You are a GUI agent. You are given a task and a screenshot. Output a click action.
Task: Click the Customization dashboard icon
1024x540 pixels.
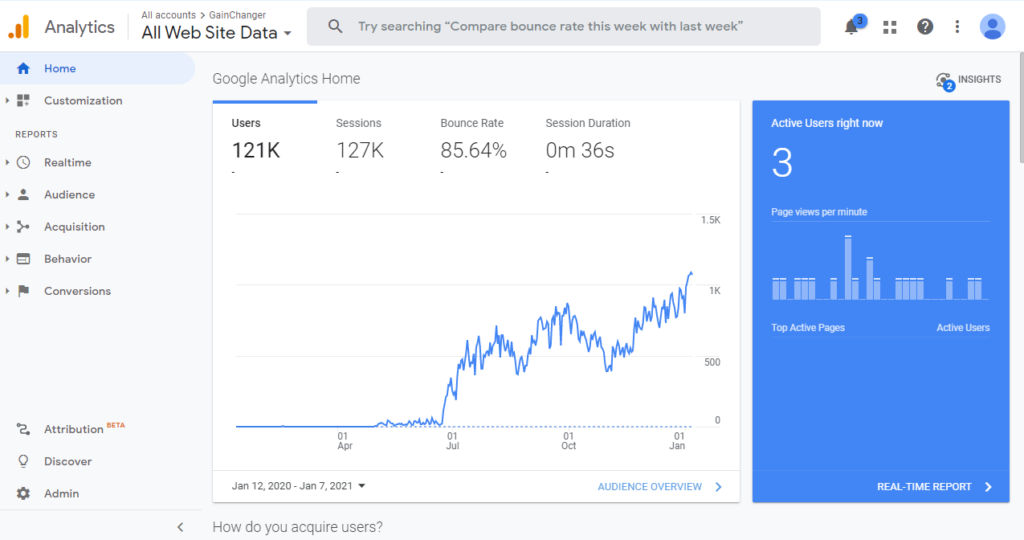(24, 101)
